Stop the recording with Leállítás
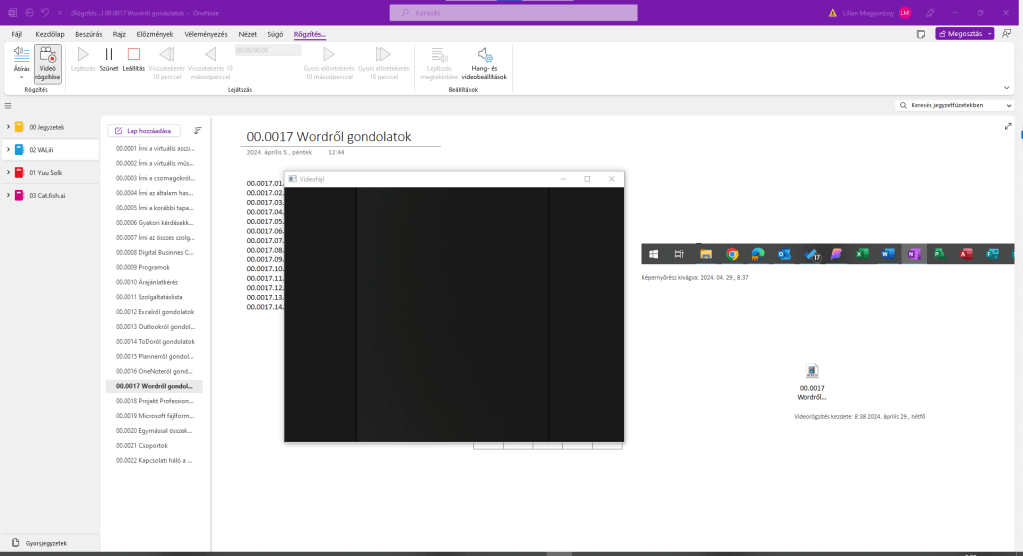The height and width of the screenshot is (556, 1023). 134,59
